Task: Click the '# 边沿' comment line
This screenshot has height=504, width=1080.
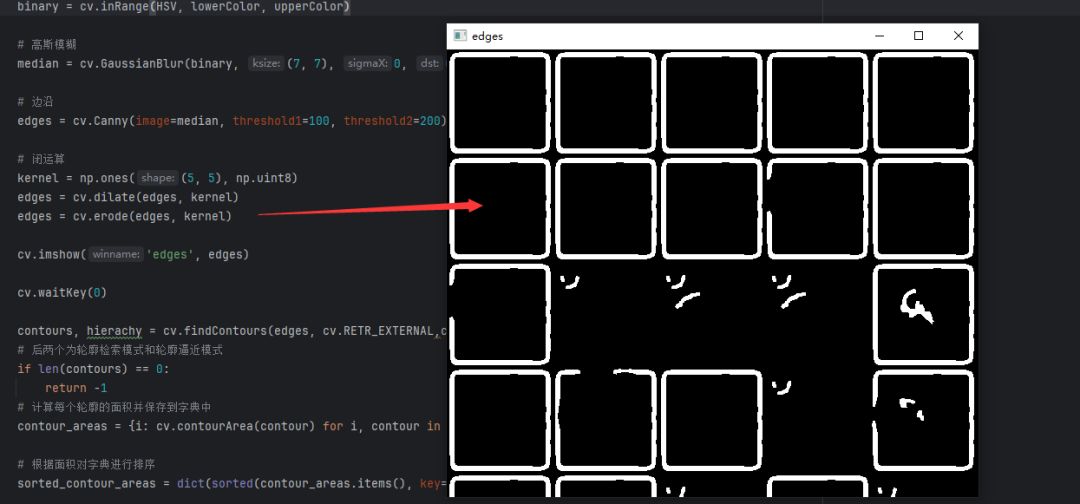Action: [35, 102]
